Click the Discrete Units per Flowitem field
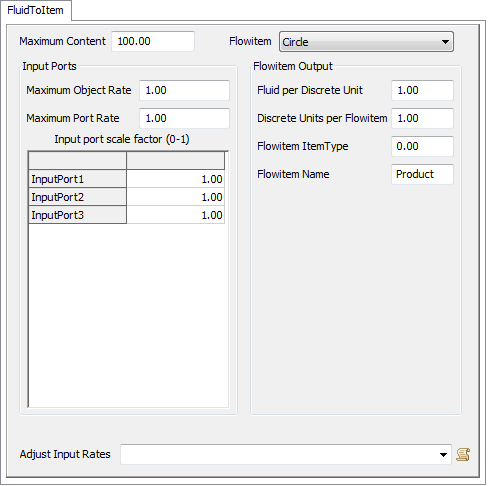This screenshot has height=486, width=488. tap(422, 118)
